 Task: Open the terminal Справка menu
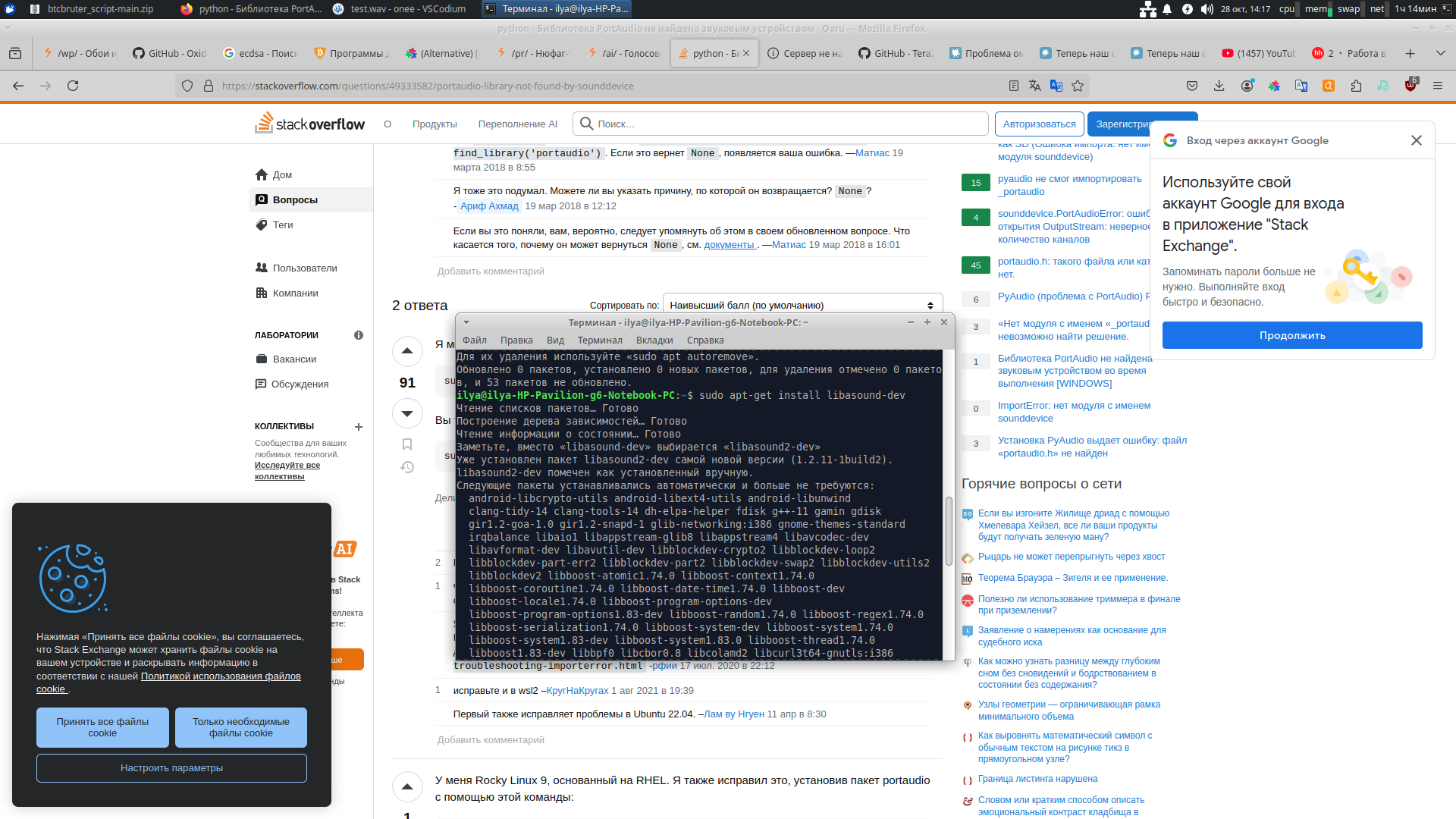pyautogui.click(x=705, y=340)
